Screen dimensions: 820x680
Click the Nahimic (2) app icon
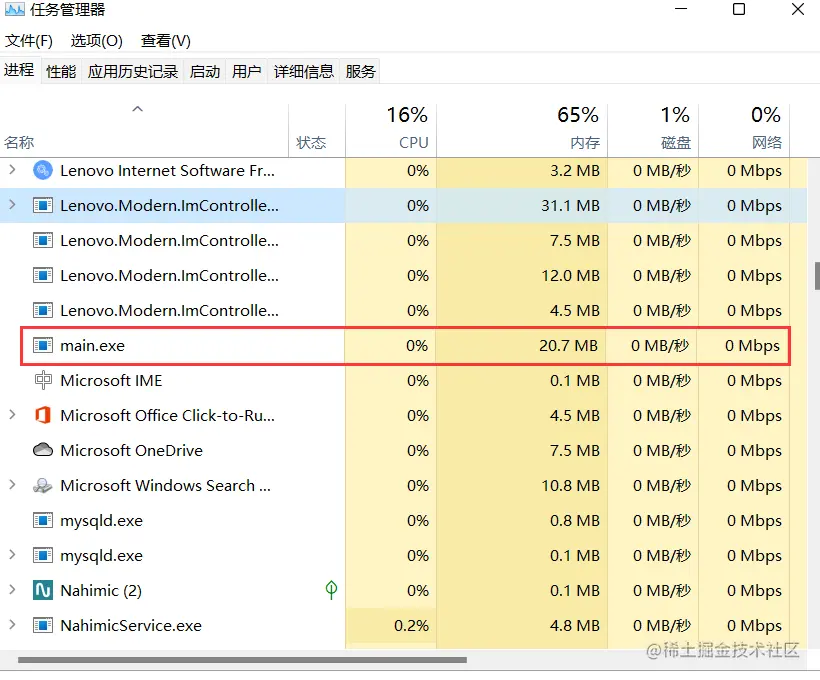(x=43, y=590)
